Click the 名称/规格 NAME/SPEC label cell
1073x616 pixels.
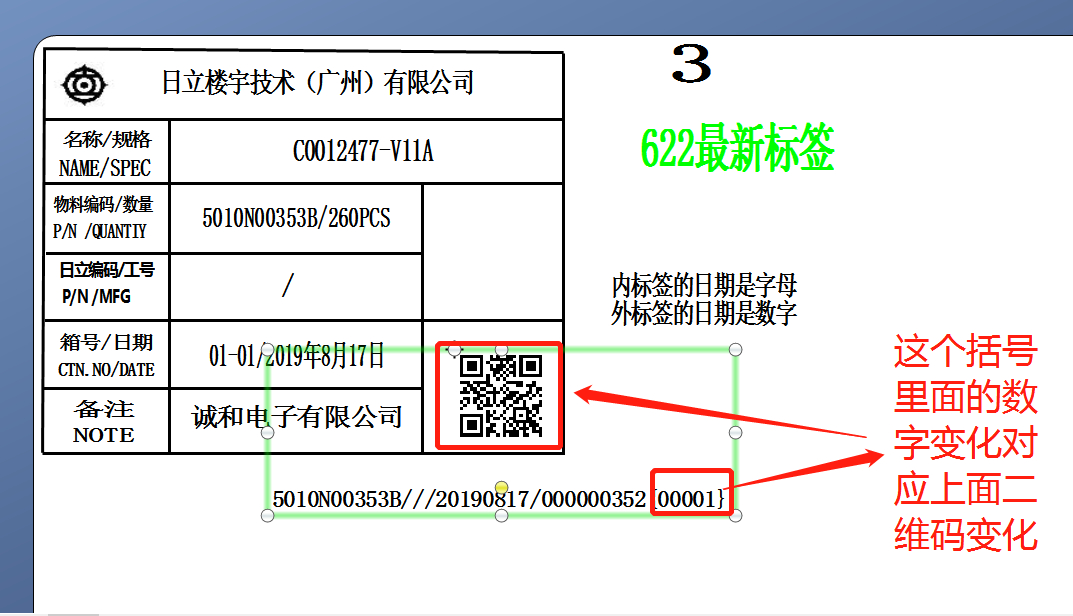(106, 152)
